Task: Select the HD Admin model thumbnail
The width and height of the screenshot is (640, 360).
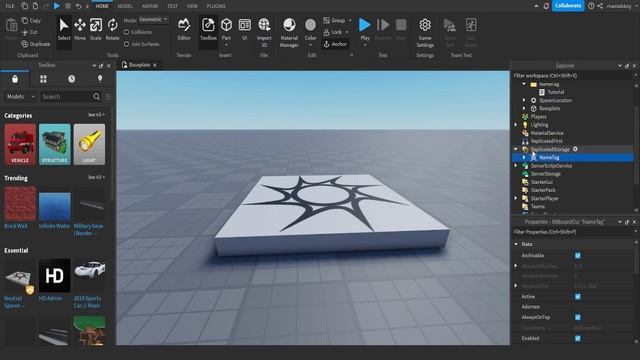Action: click(54, 276)
